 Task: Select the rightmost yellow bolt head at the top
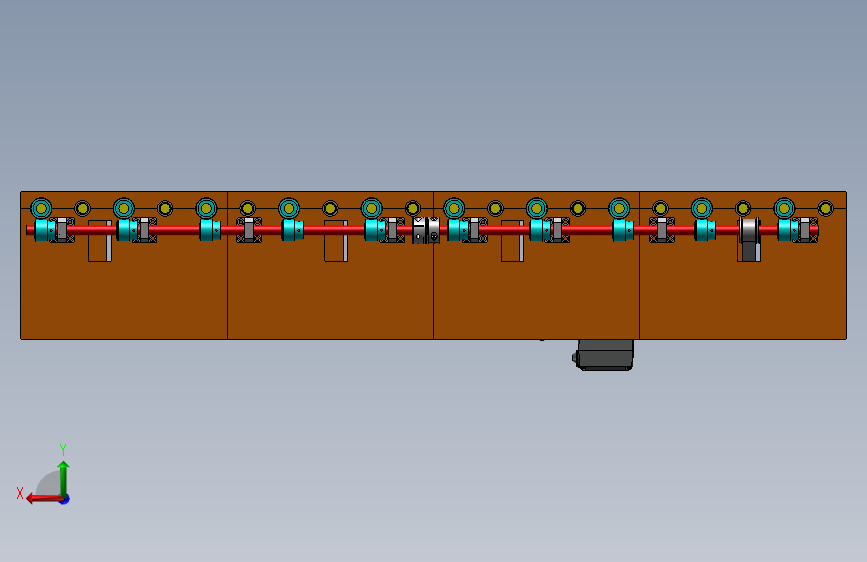click(826, 209)
